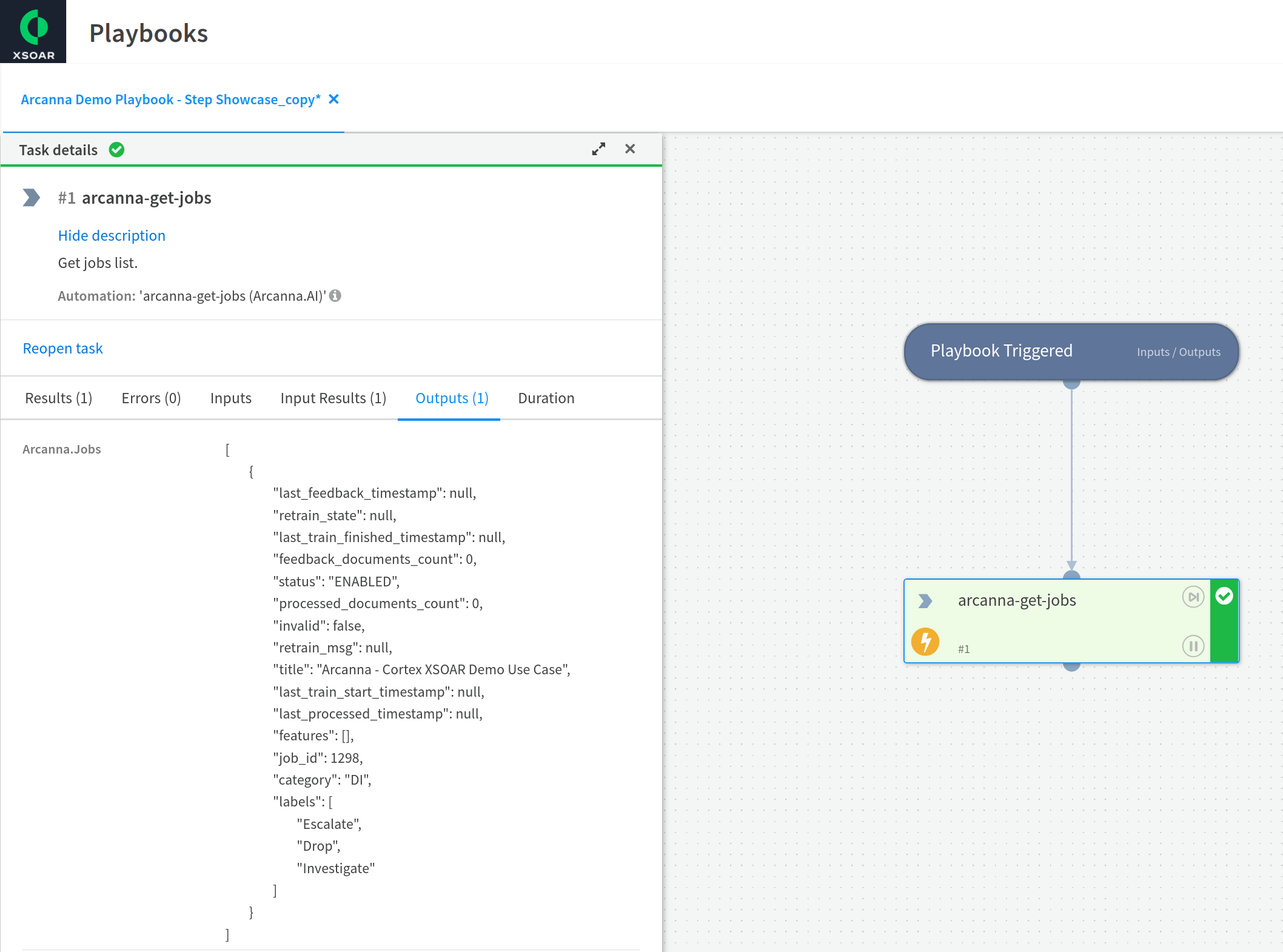Switch to the Errors (0) tab
Screen dimensions: 1283x952
coord(151,398)
